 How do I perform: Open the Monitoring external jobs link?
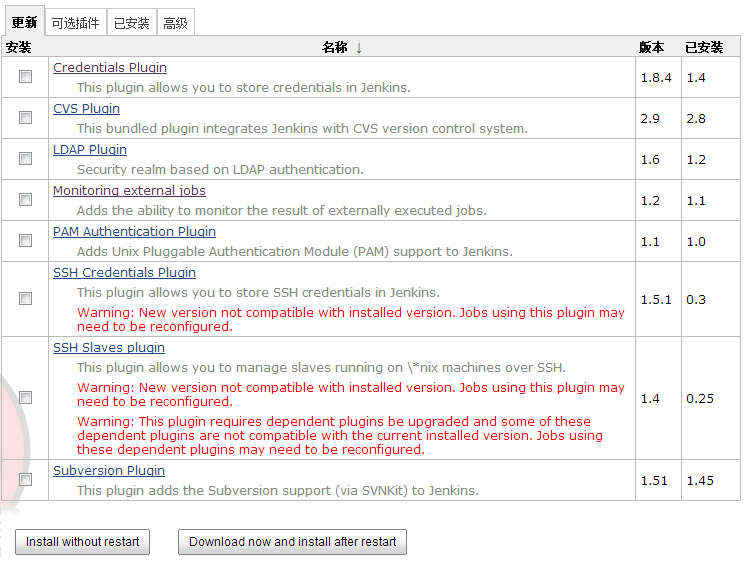129,191
